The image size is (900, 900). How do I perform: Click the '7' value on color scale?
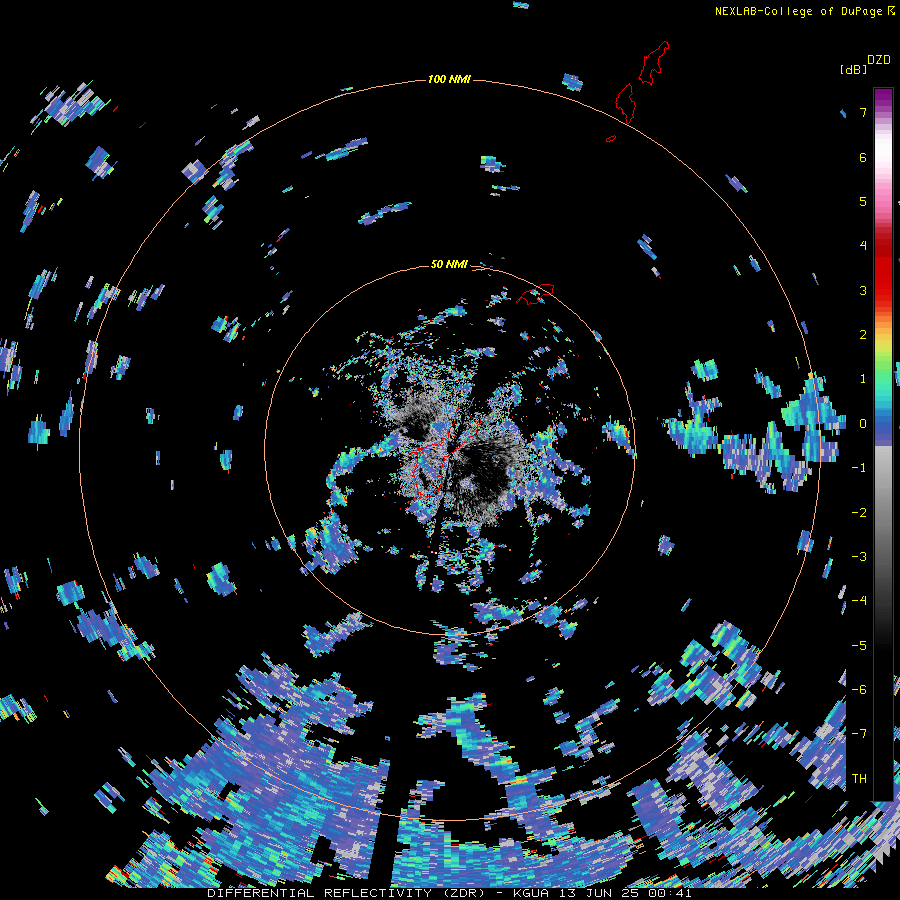(x=863, y=112)
